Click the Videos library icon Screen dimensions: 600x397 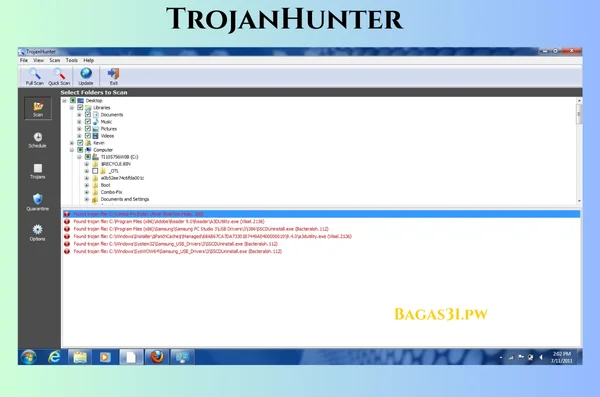click(x=96, y=136)
